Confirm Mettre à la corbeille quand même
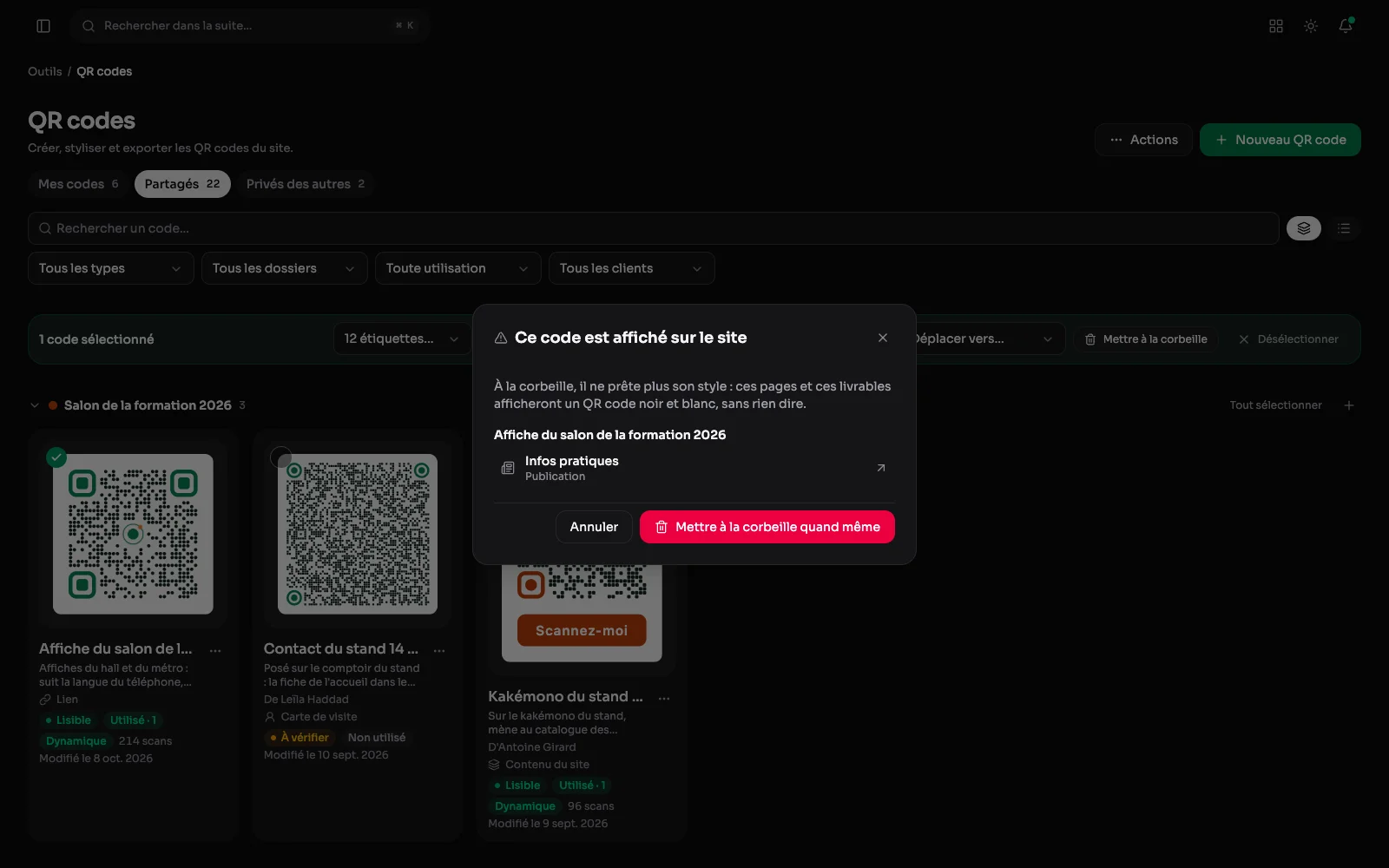This screenshot has height=868, width=1389. tap(767, 527)
